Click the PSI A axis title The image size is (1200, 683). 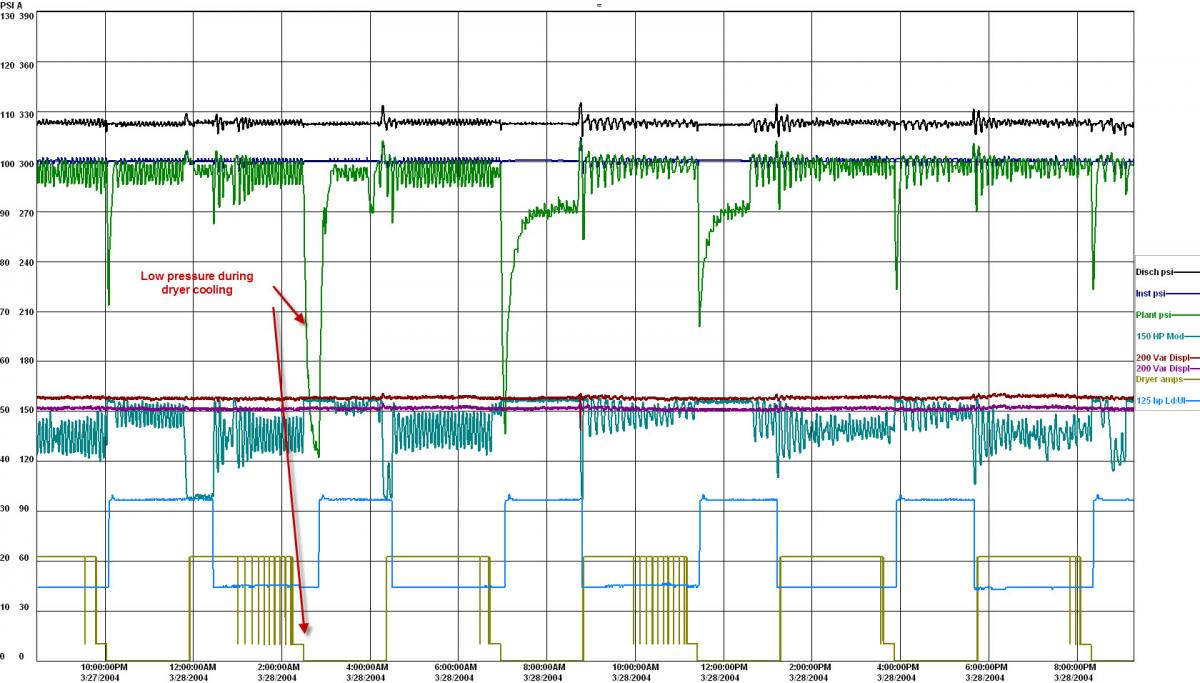tap(12, 5)
